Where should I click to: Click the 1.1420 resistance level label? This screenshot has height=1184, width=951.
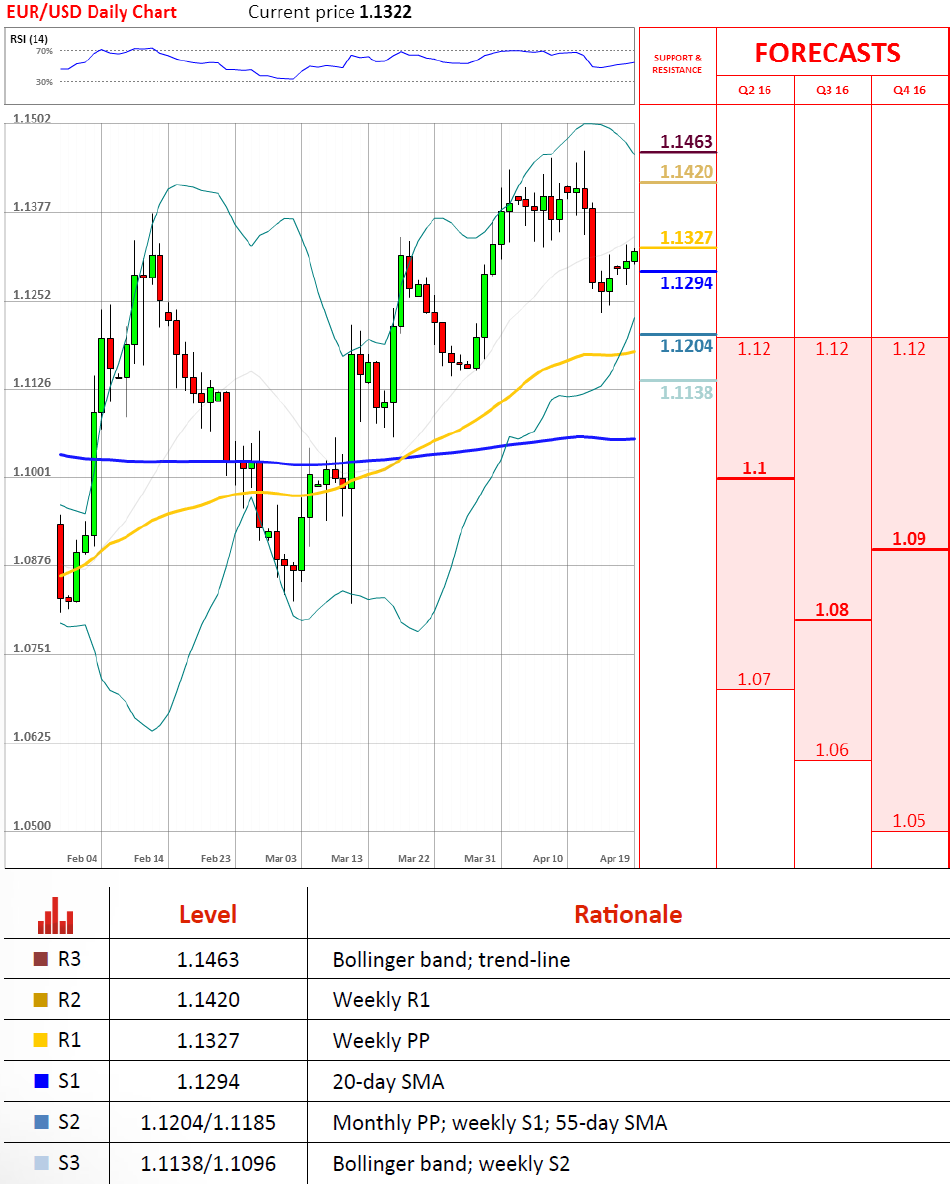tap(686, 171)
